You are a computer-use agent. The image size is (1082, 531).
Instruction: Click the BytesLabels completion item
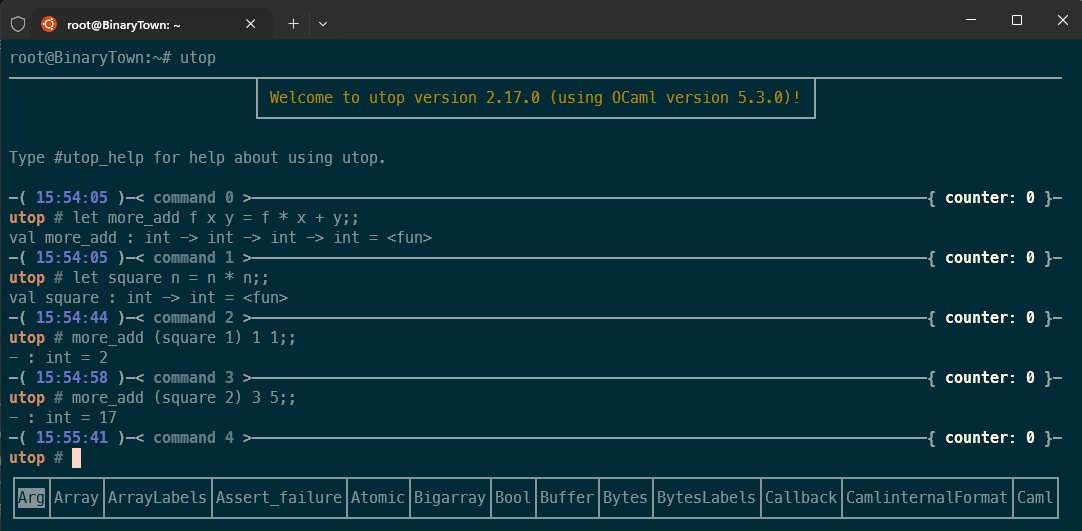(705, 497)
